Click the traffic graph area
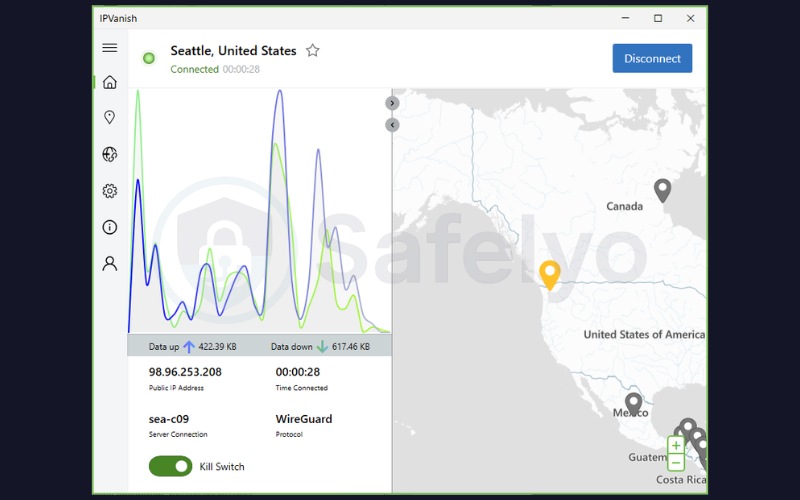This screenshot has height=500, width=800. click(x=259, y=211)
